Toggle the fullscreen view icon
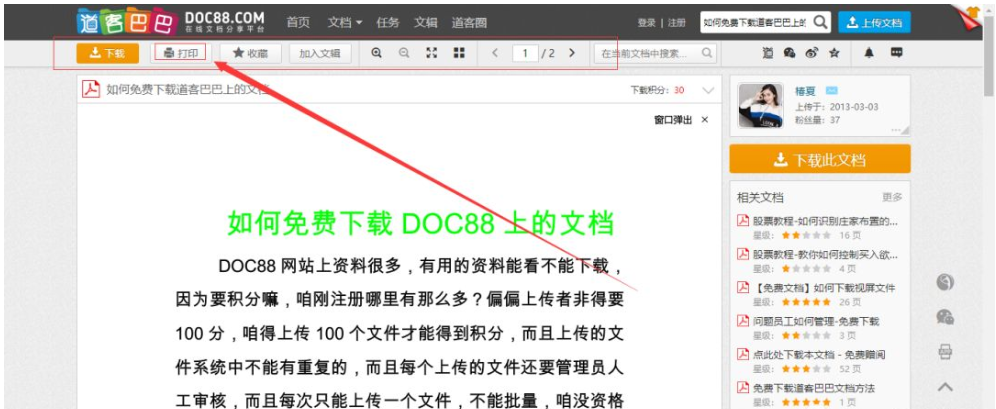 click(x=431, y=53)
